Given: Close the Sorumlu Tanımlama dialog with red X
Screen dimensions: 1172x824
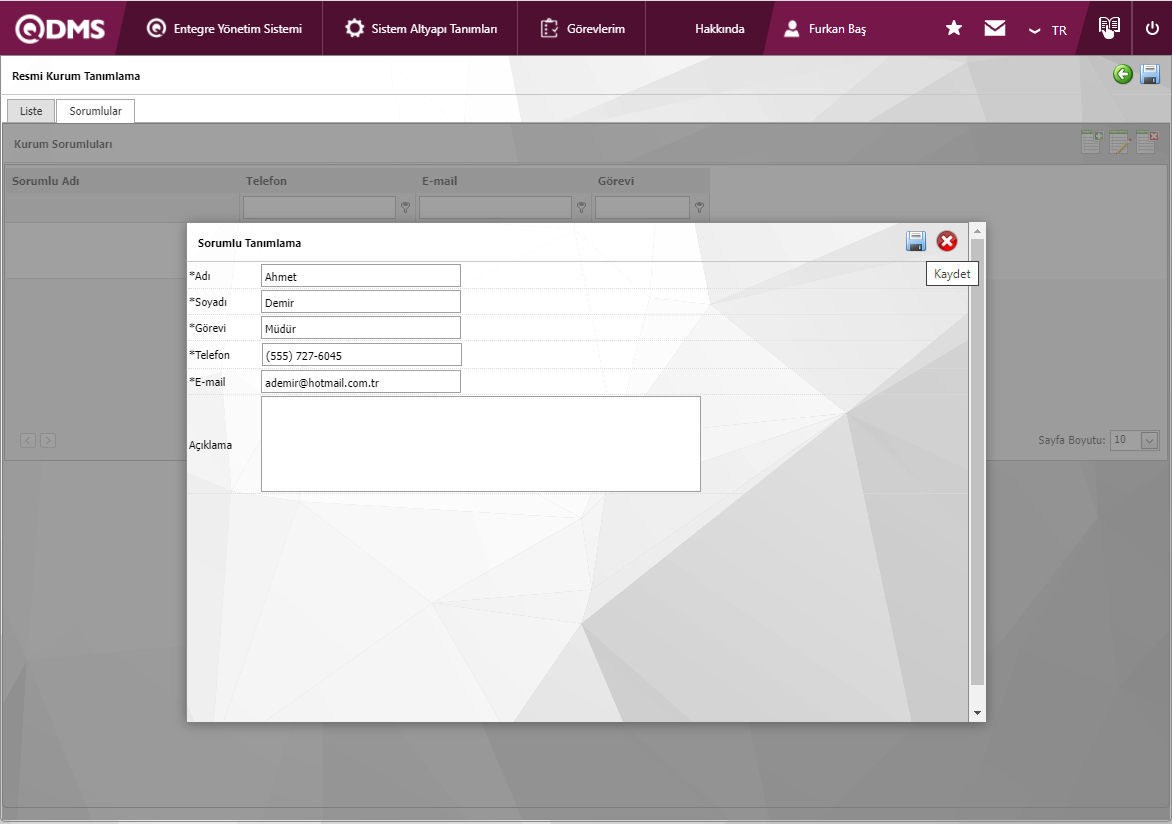Looking at the screenshot, I should pos(946,241).
